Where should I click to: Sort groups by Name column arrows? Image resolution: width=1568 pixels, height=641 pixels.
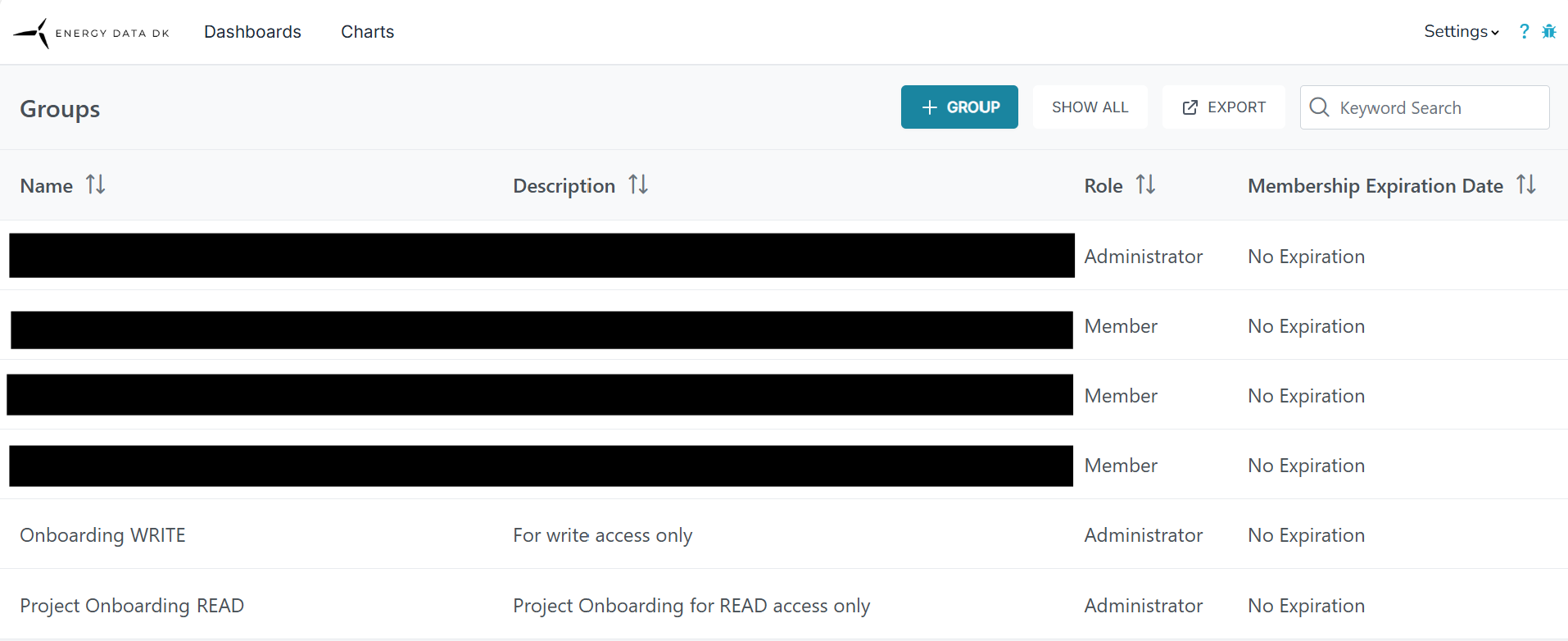(96, 185)
